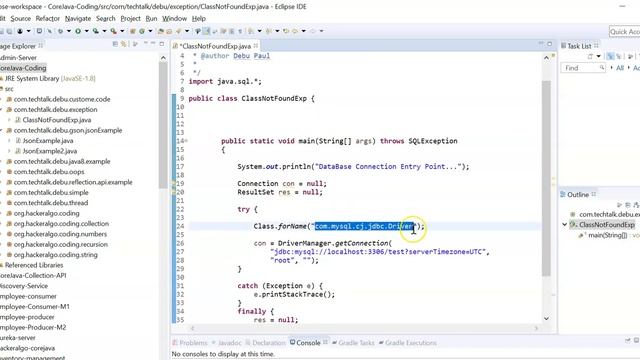Select com.techtalk.debu.custome.code package
Screen dimensions: 640x360
point(62,99)
